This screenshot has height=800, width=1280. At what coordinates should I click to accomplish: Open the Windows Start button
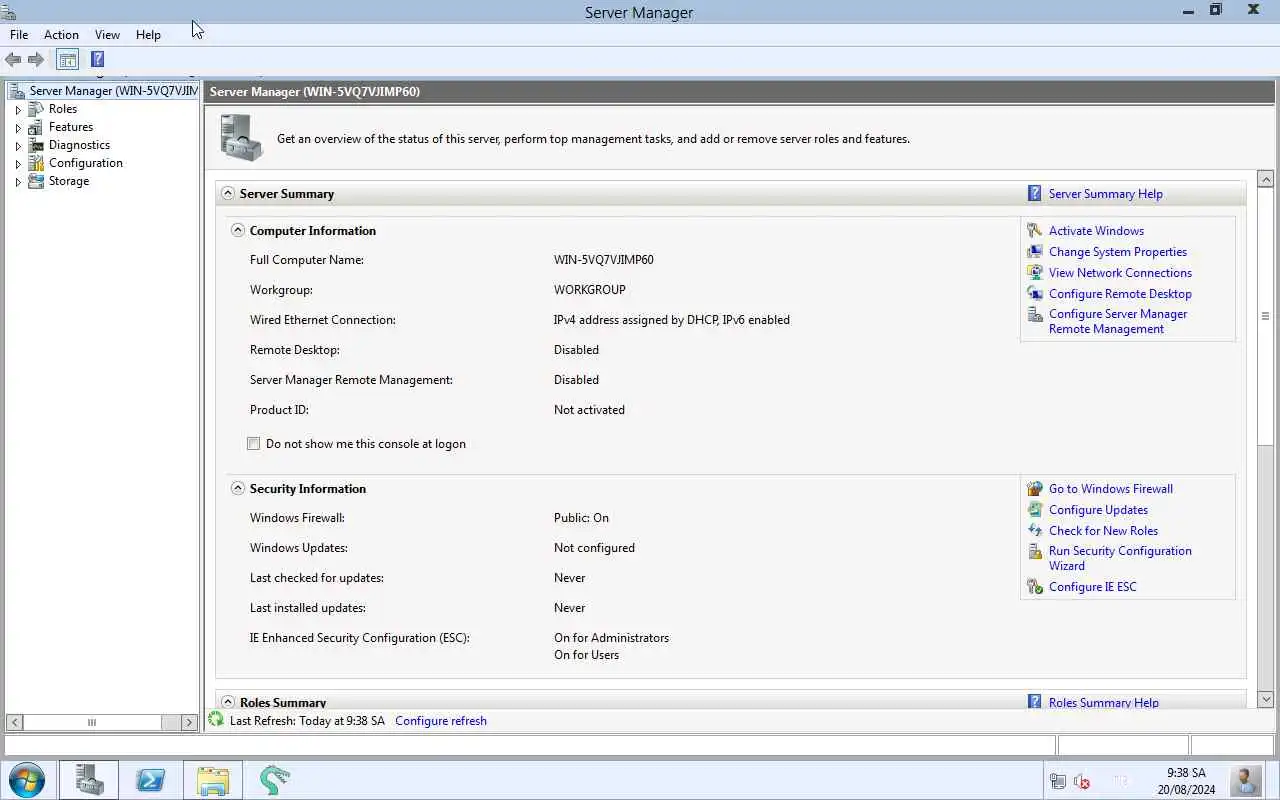(x=26, y=780)
